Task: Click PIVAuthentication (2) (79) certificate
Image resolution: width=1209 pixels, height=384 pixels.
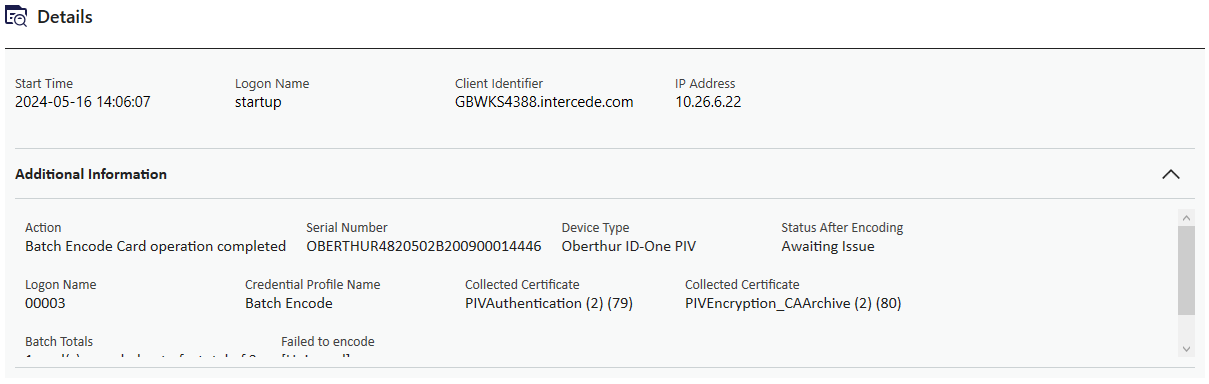Action: coord(549,303)
